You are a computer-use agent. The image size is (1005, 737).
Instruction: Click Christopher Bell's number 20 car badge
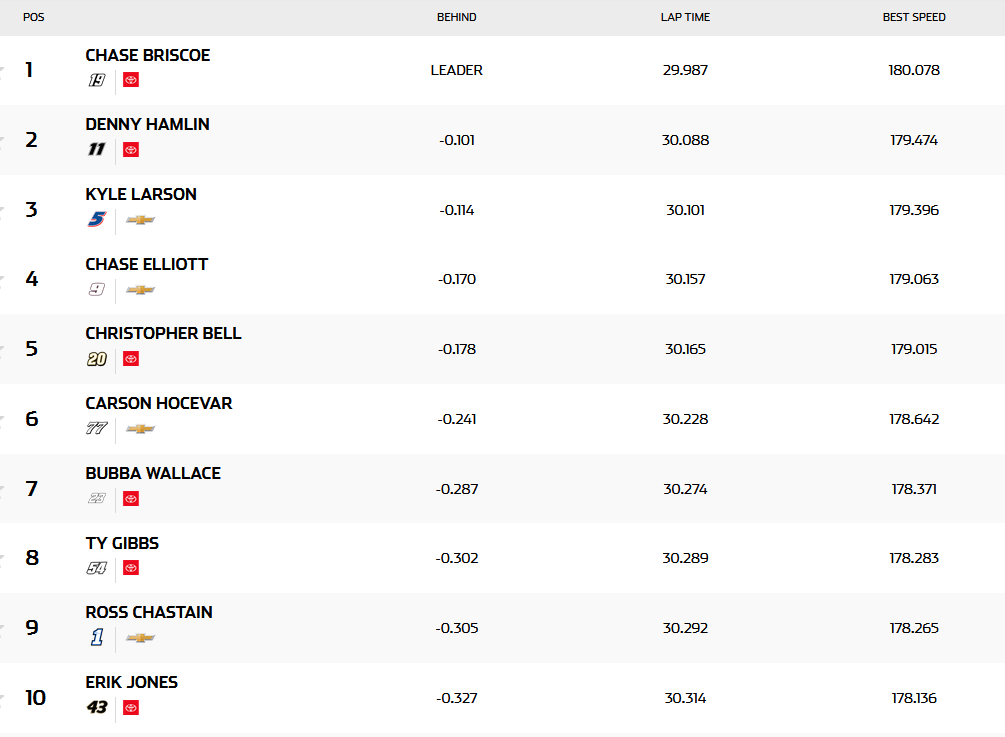coord(97,359)
